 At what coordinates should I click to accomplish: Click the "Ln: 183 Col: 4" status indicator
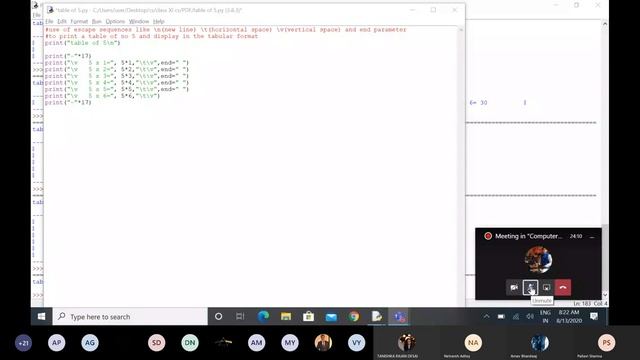pyautogui.click(x=590, y=304)
